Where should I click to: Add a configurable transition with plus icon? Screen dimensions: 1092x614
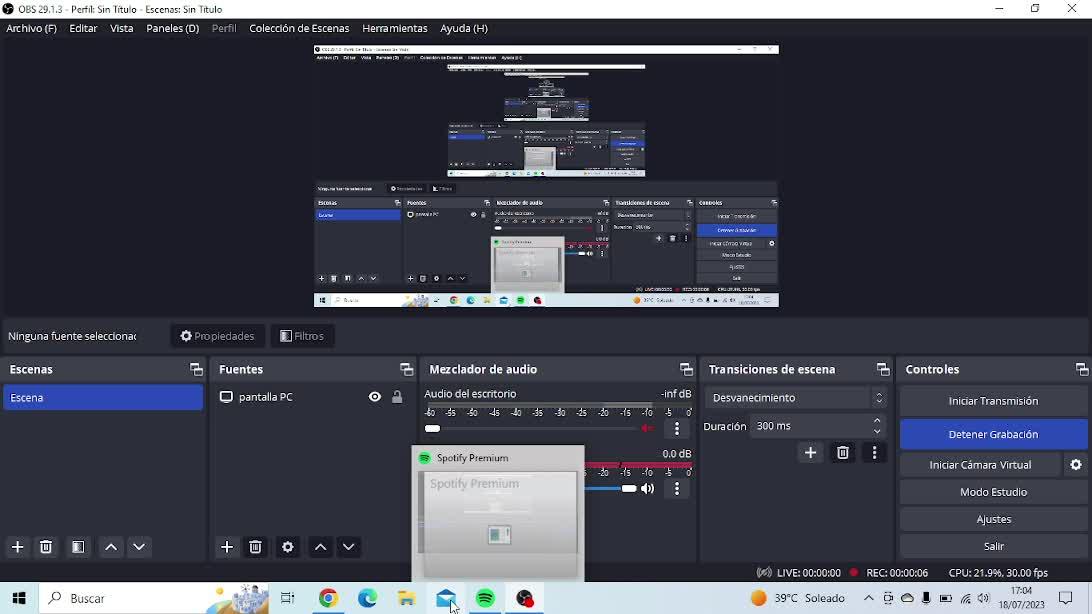[811, 453]
